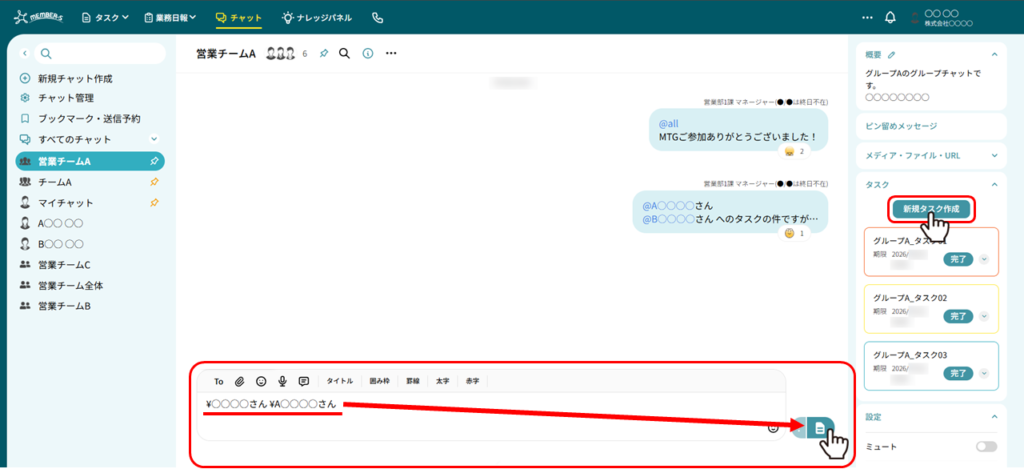Screen dimensions: 1024x473
Task: Click the @all MTG message bubble
Action: tap(738, 130)
